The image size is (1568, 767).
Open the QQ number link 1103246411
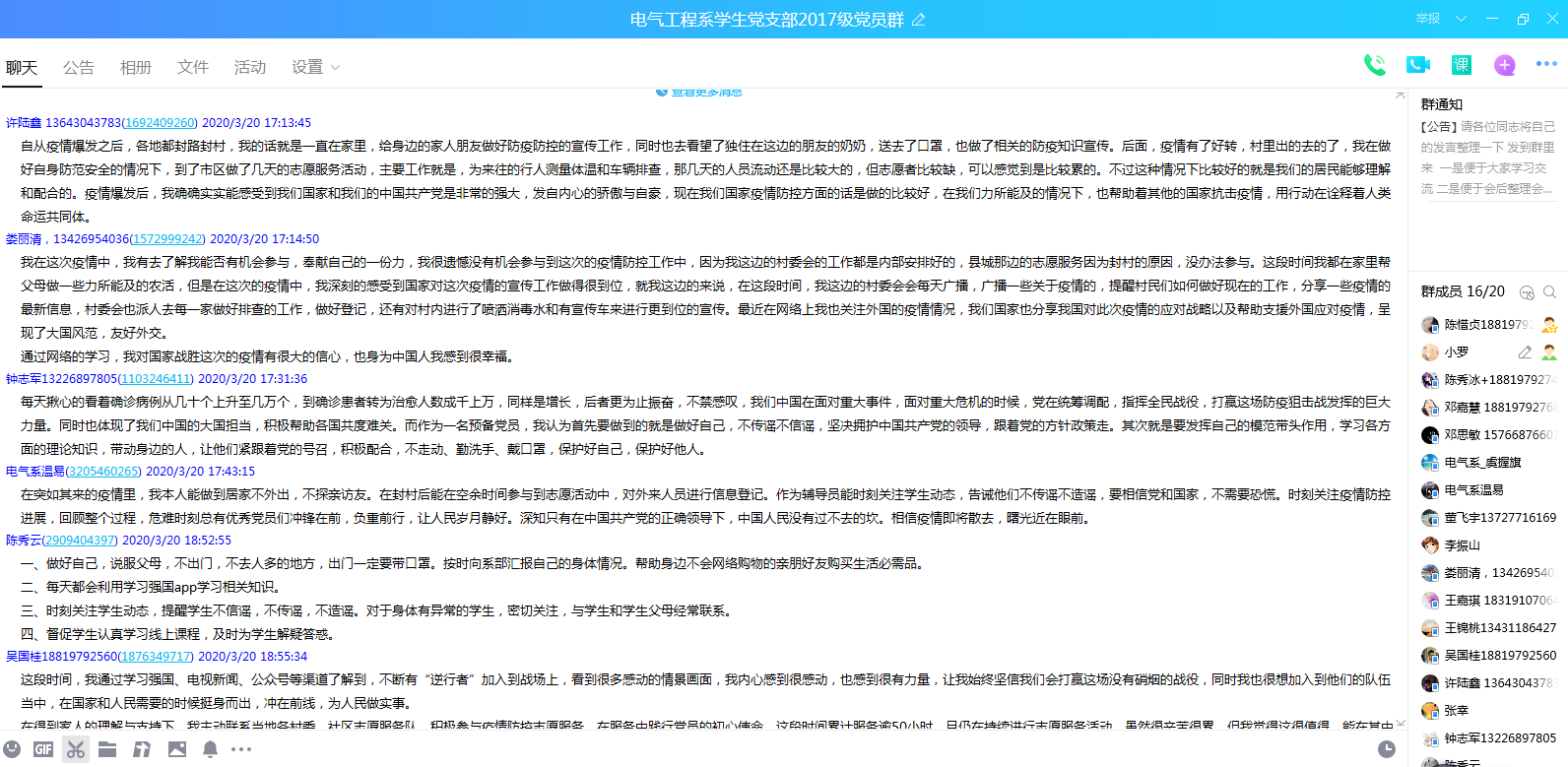pyautogui.click(x=156, y=379)
